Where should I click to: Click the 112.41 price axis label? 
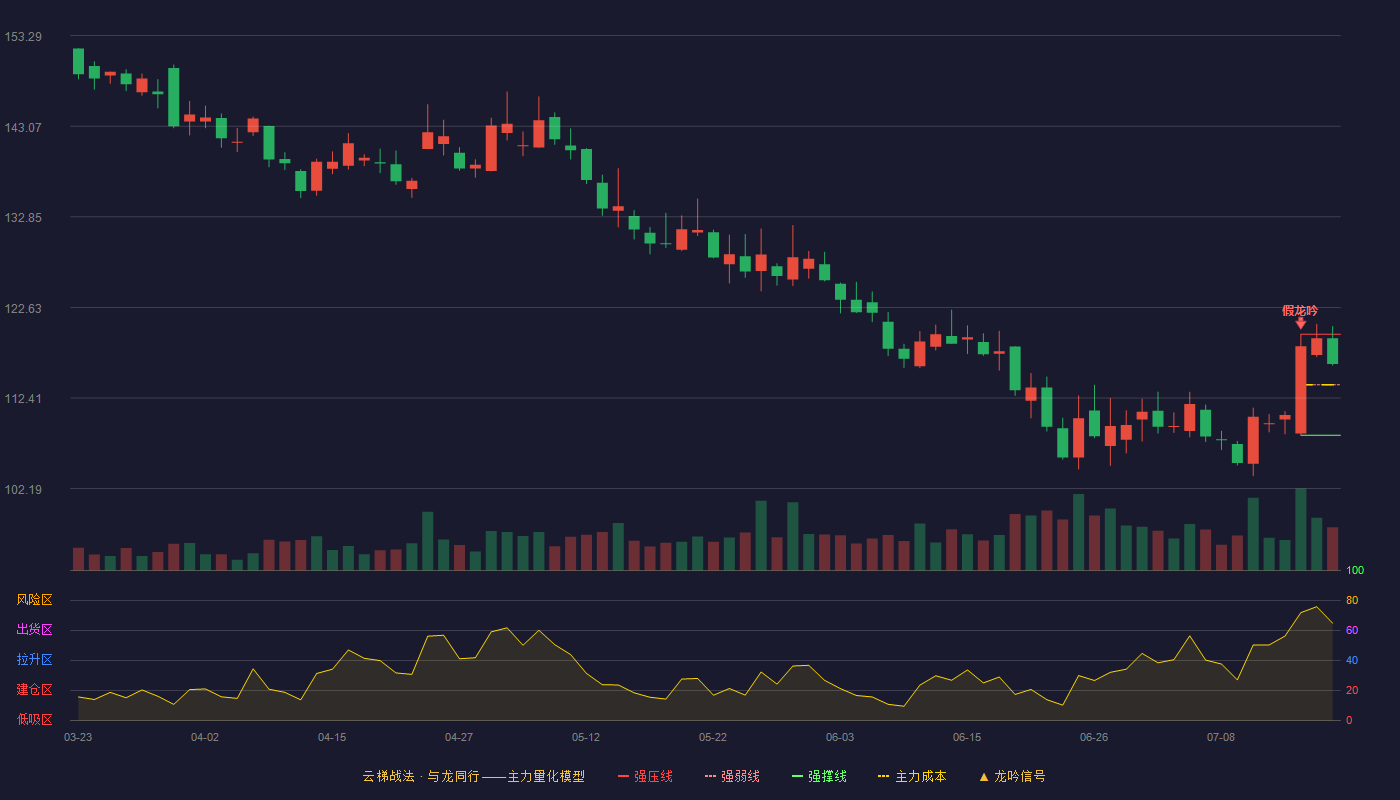(x=23, y=399)
